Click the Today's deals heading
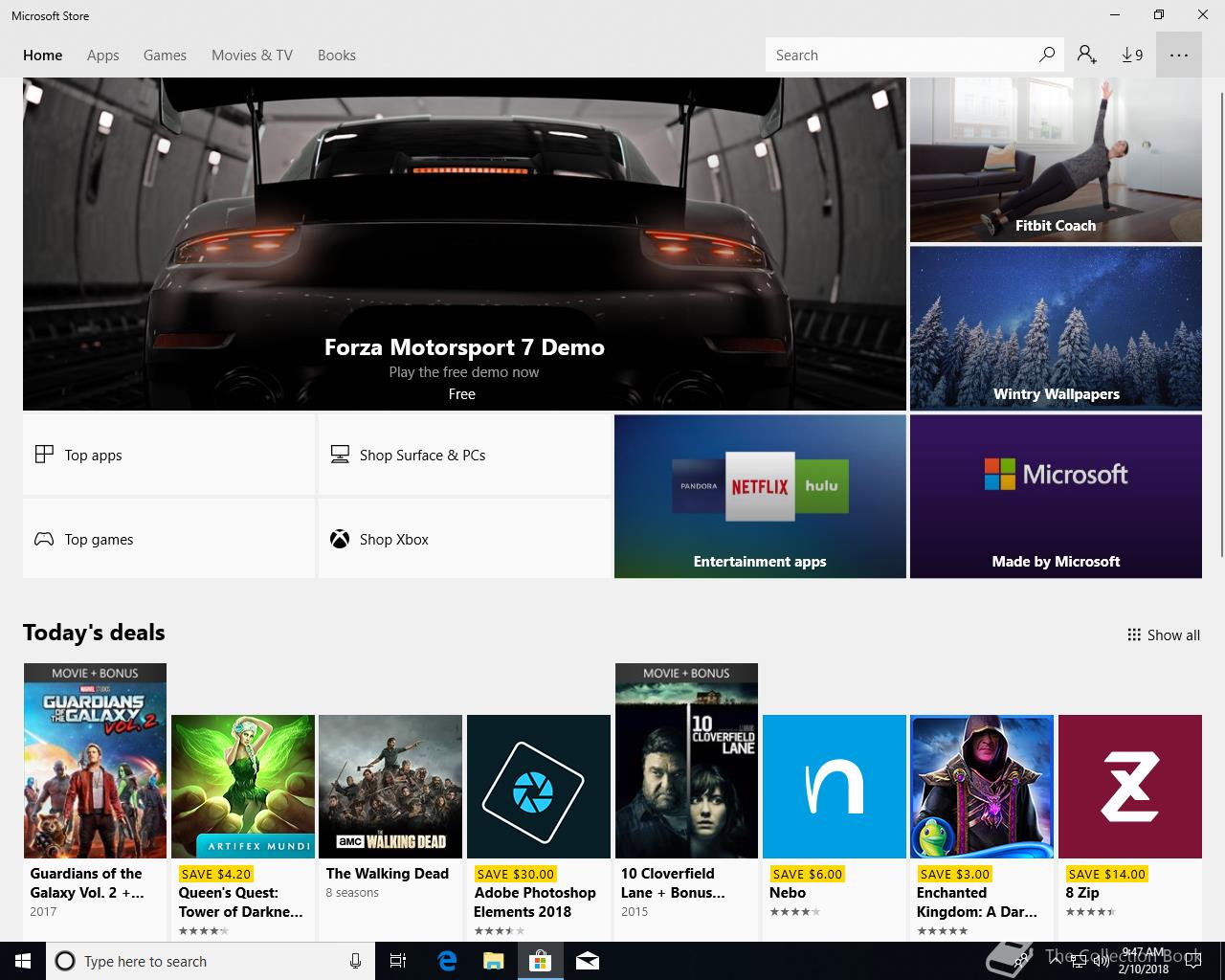1225x980 pixels. pos(94,633)
